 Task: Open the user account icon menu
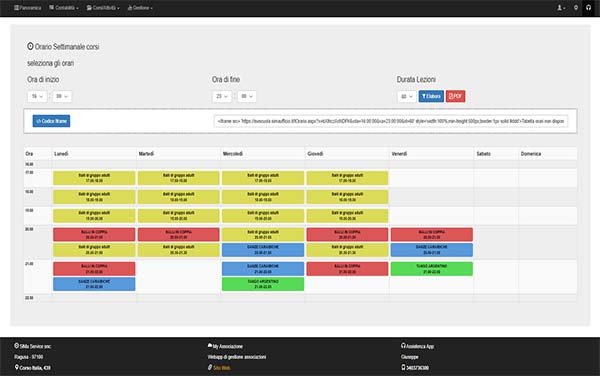pyautogui.click(x=561, y=8)
